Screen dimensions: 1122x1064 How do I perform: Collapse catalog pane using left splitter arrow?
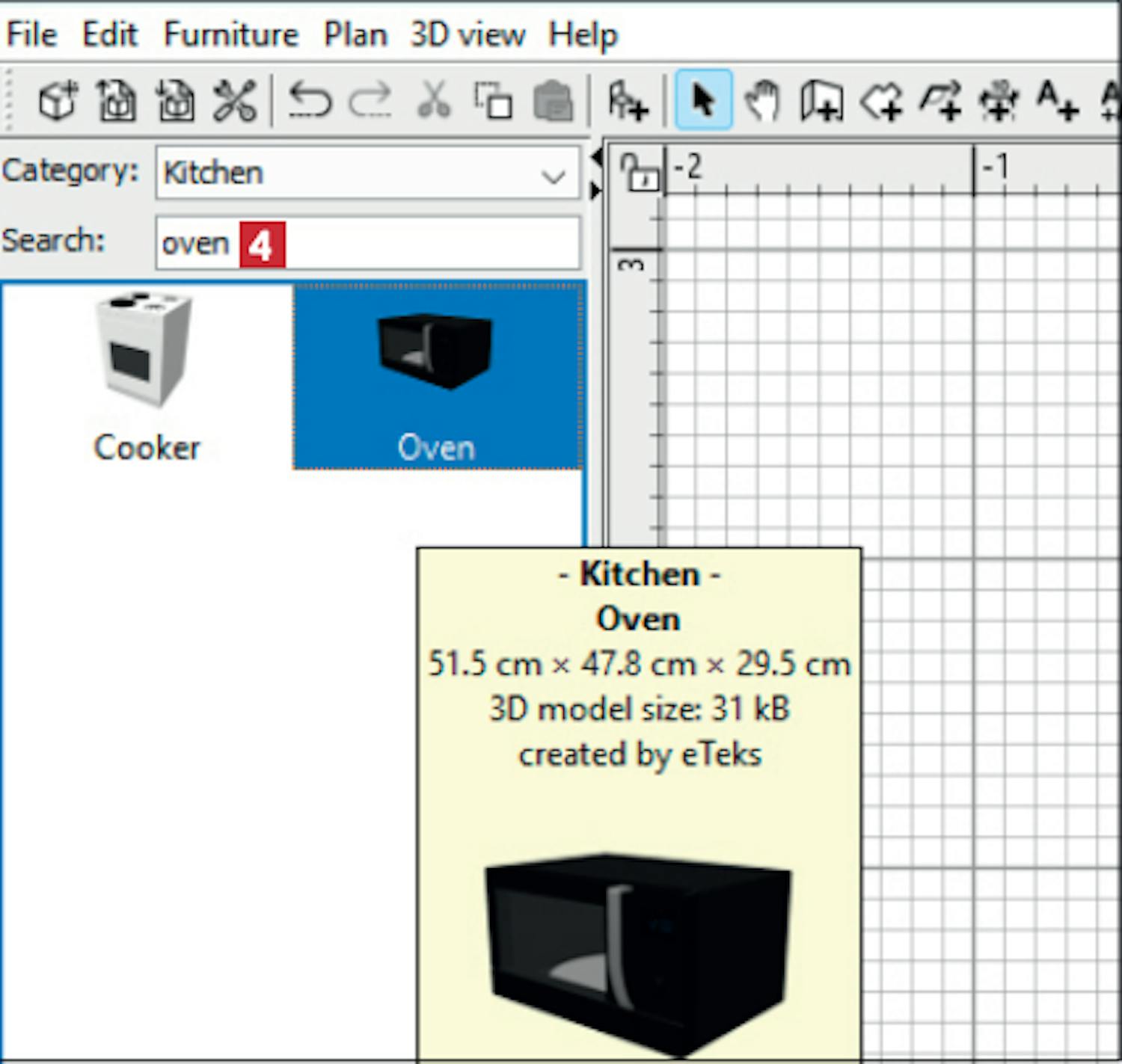596,158
